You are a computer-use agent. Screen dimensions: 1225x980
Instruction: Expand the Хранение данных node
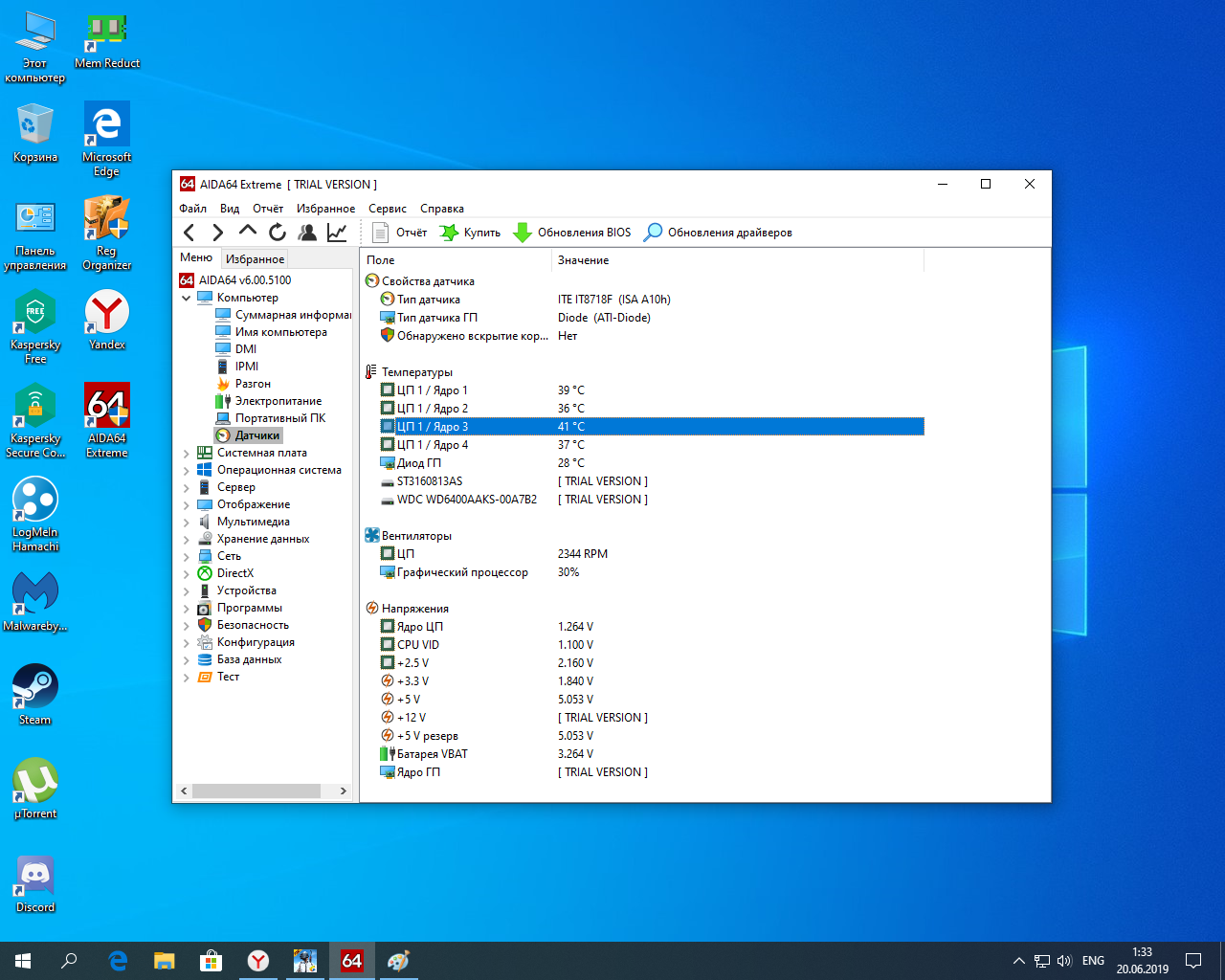click(x=187, y=539)
